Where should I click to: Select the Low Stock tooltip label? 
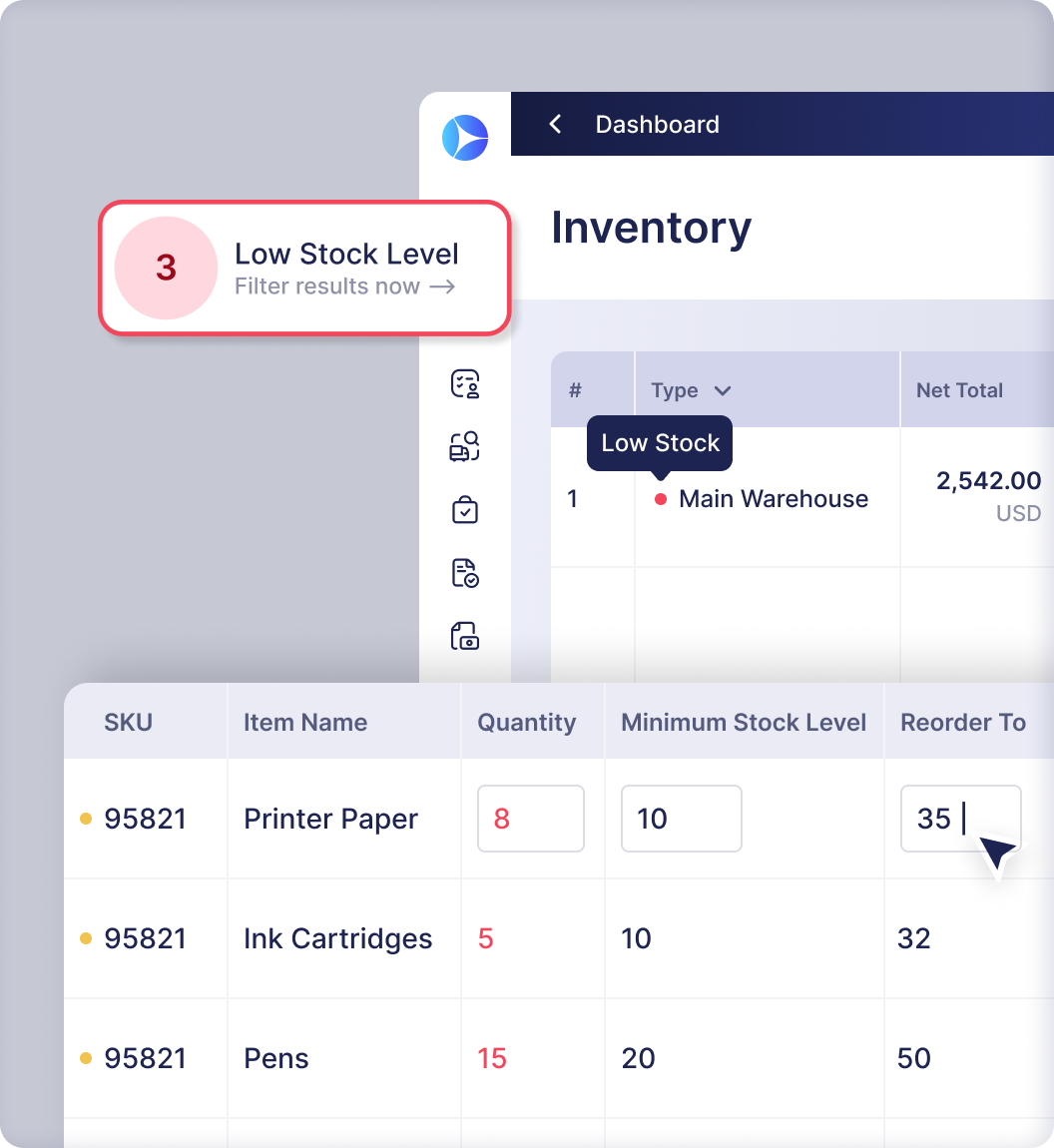point(660,442)
